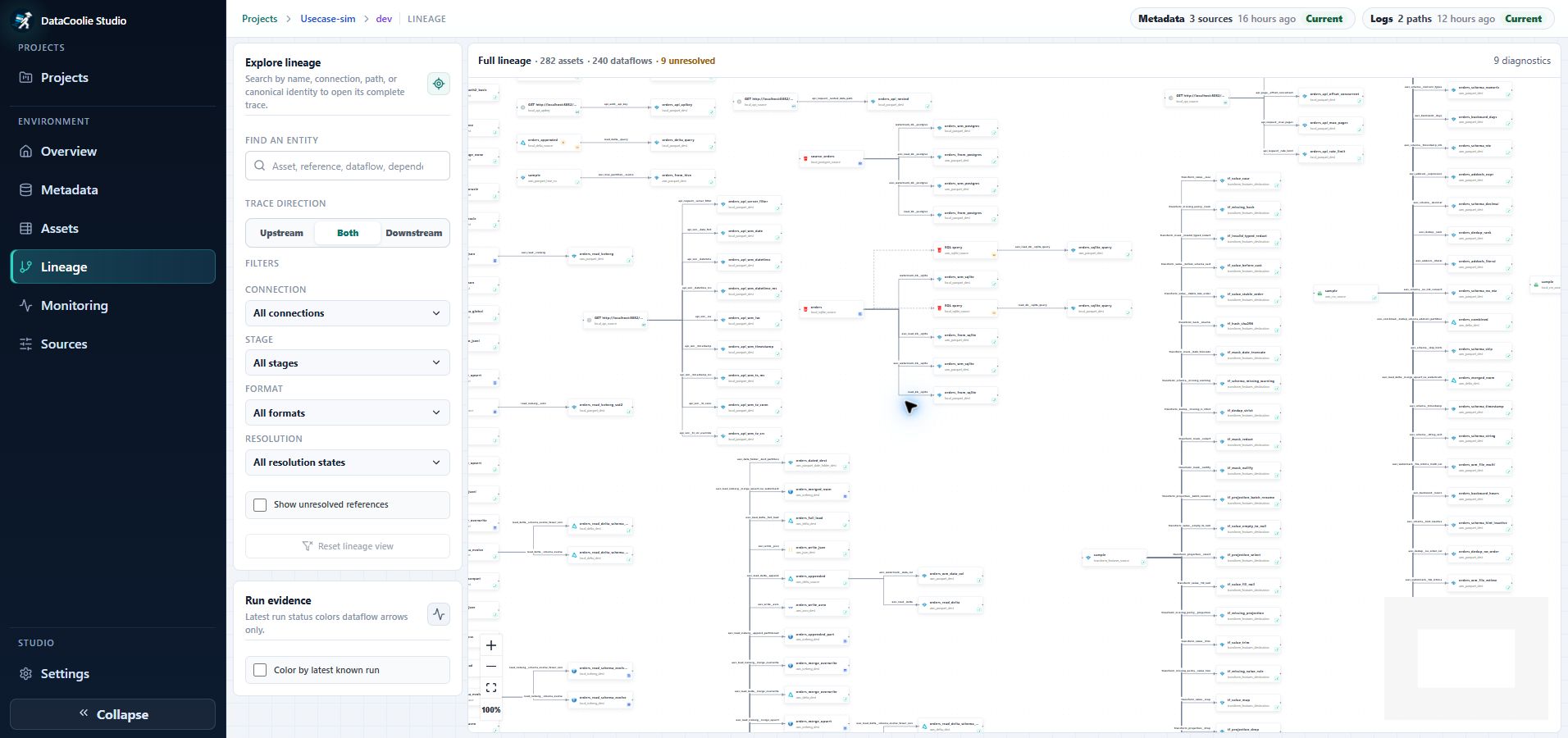
Task: Click the JSON icon on orders_write_json node
Action: [x=790, y=549]
